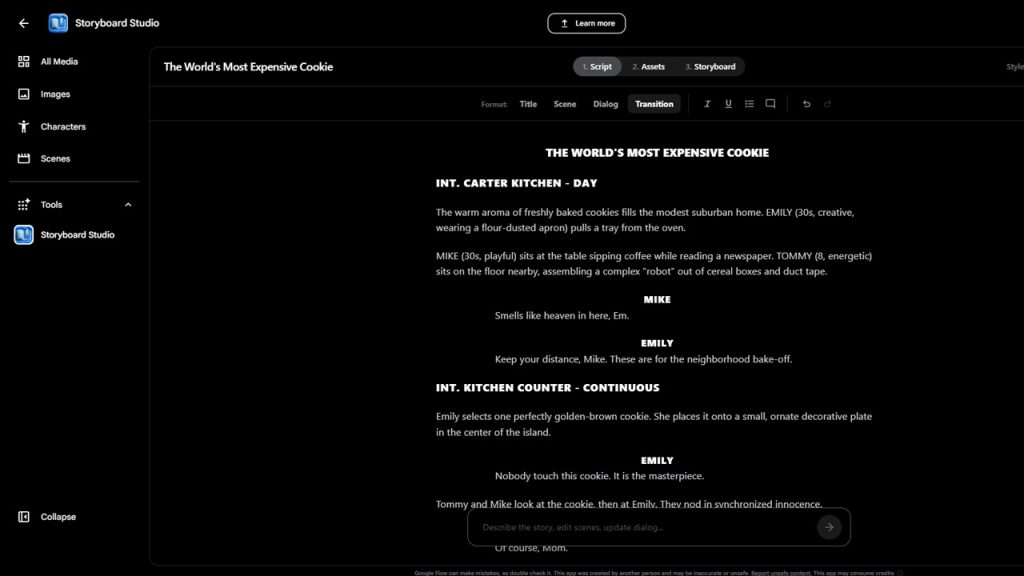Set format to Title
Screen dimensions: 1024x576
tap(528, 104)
